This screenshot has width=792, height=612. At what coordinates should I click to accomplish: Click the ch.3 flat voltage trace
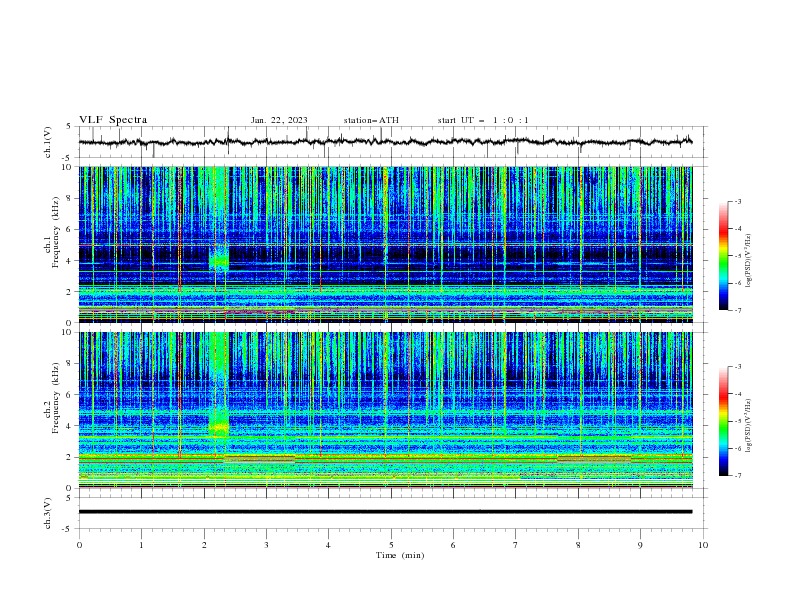(x=385, y=512)
